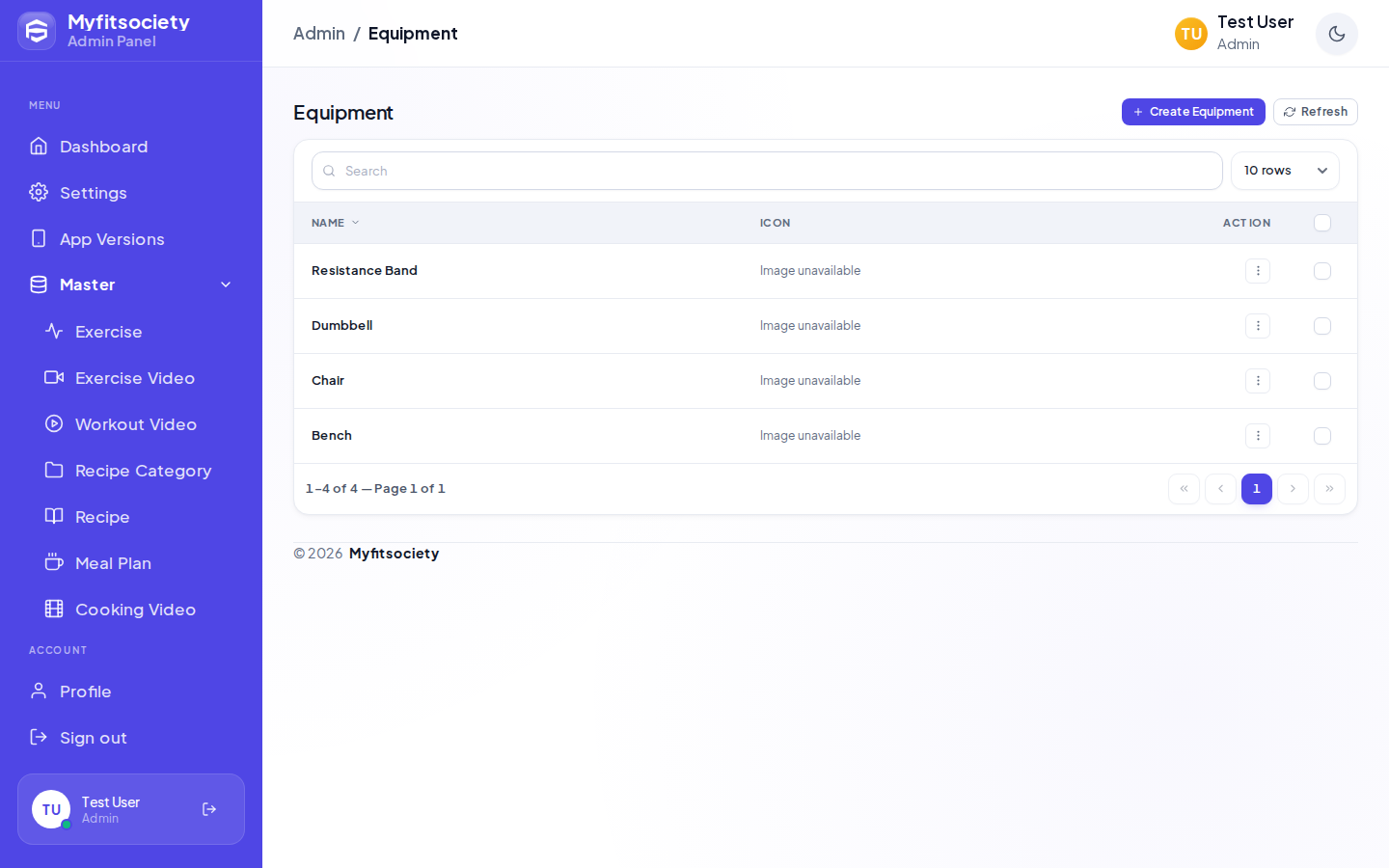Click the Admin breadcrumb link
Screen dimensions: 1389x868
pos(319,34)
